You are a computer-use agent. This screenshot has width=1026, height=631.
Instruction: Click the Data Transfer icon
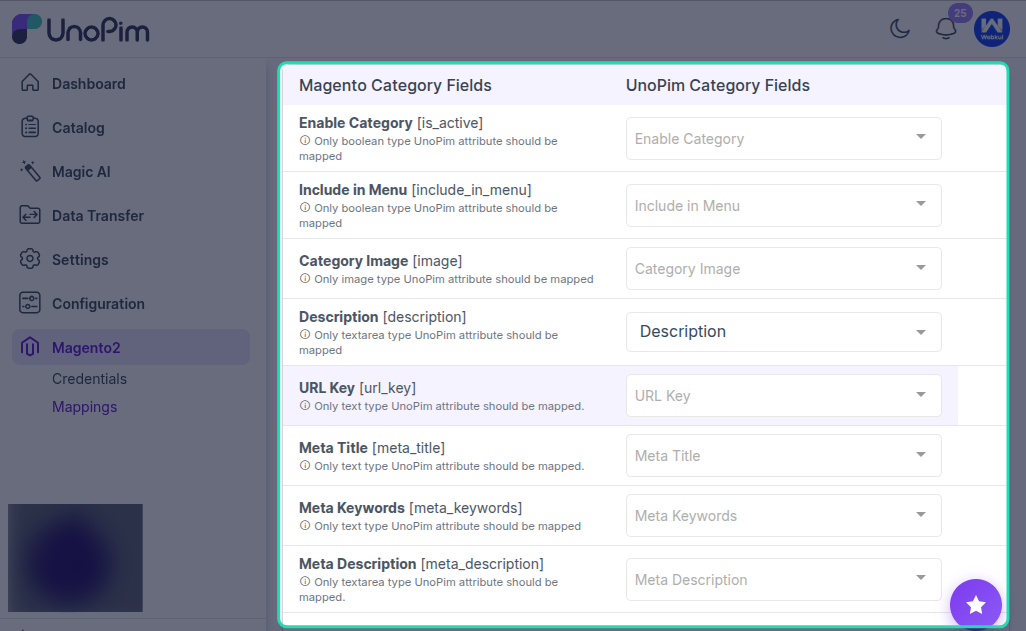[30, 215]
